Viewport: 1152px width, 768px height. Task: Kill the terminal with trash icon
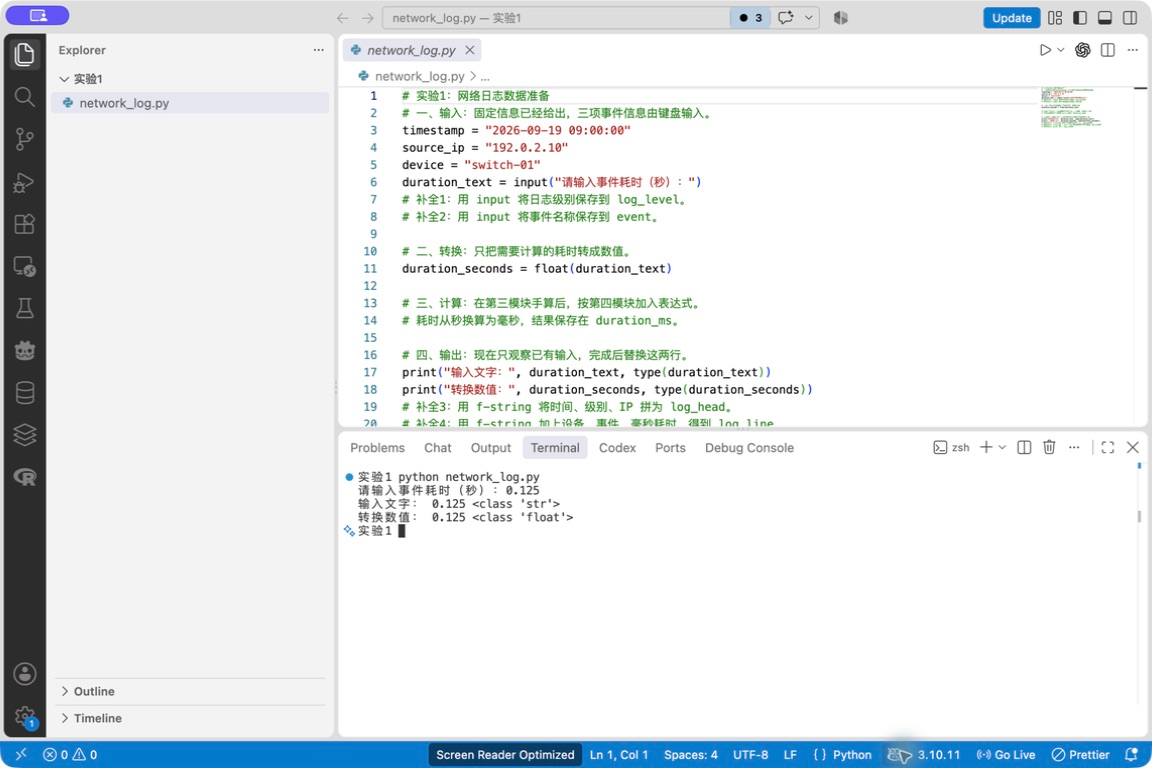click(1049, 447)
